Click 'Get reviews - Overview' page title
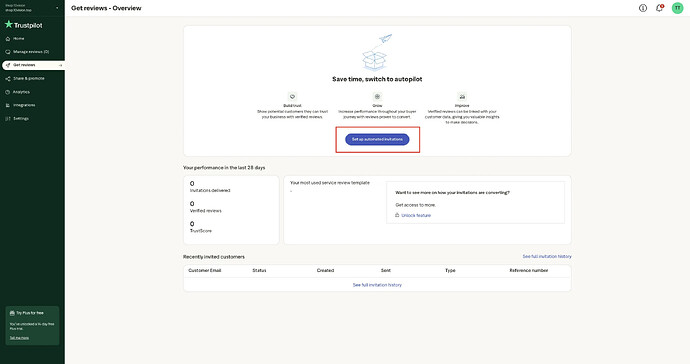This screenshot has height=364, width=690. [x=106, y=8]
